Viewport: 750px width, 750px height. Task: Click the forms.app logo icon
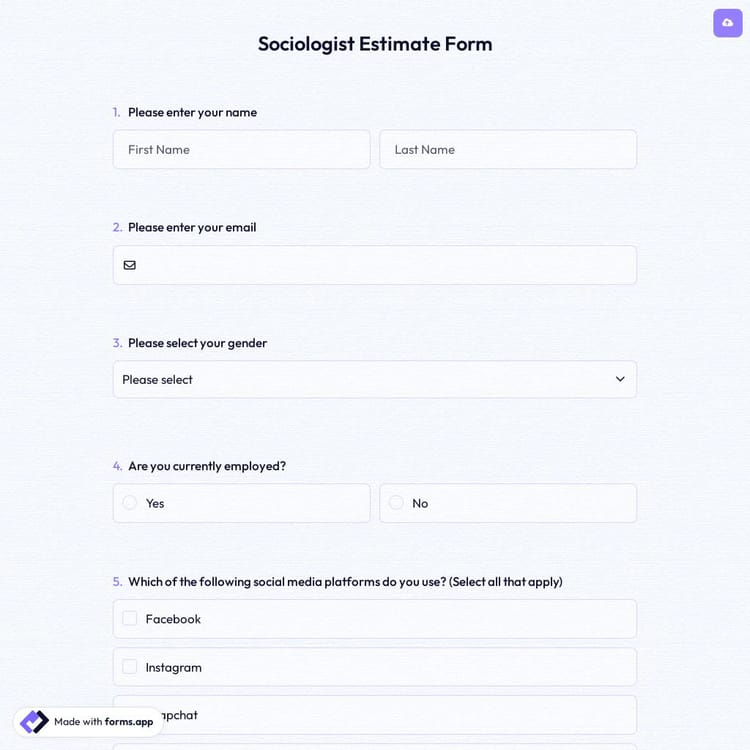pyautogui.click(x=34, y=722)
